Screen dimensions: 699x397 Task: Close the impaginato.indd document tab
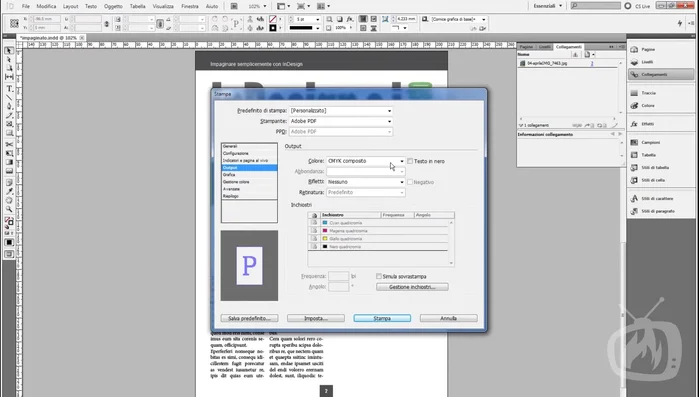pos(82,38)
